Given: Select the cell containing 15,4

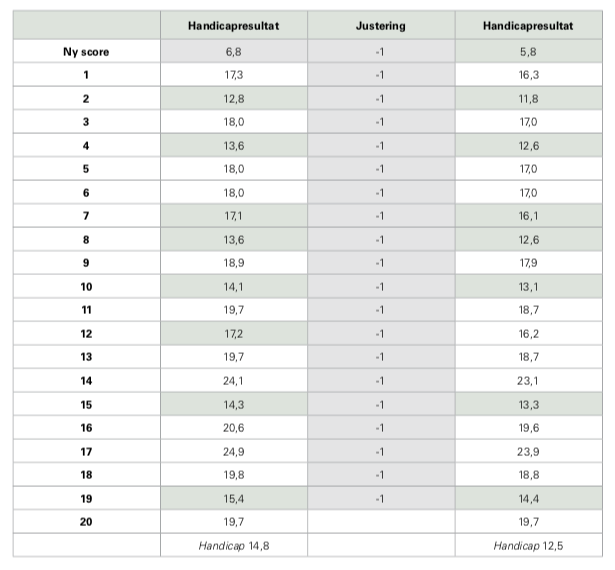Looking at the screenshot, I should click(x=233, y=499).
